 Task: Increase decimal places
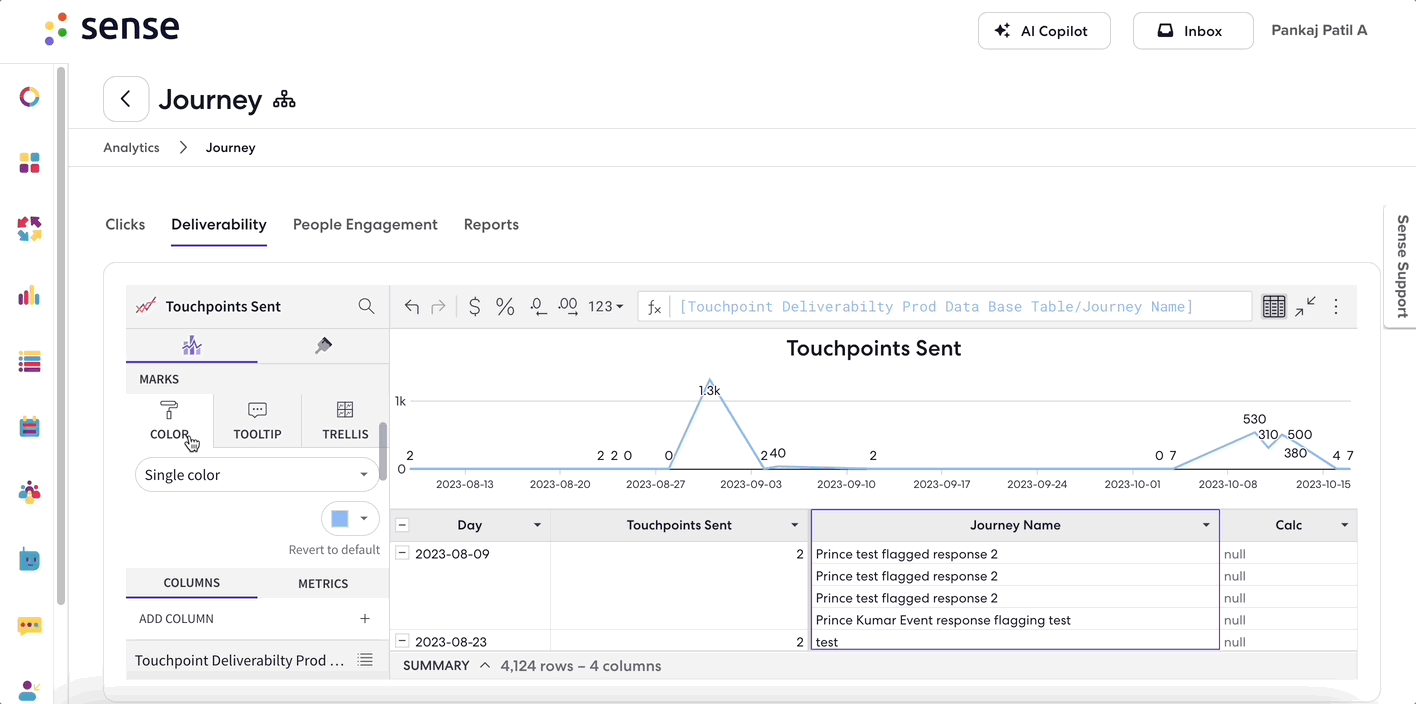click(568, 307)
